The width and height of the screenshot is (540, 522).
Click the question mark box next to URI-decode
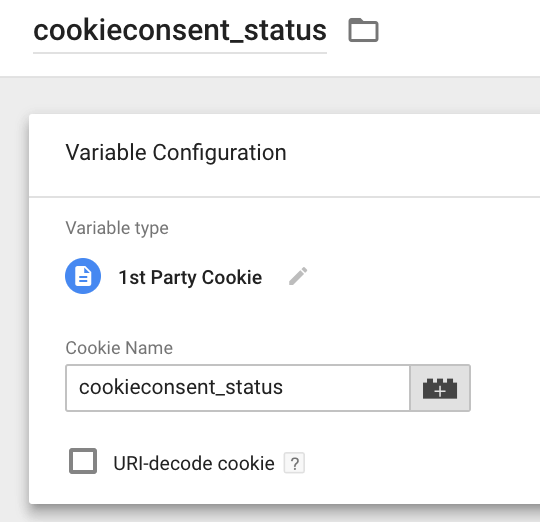click(x=294, y=463)
